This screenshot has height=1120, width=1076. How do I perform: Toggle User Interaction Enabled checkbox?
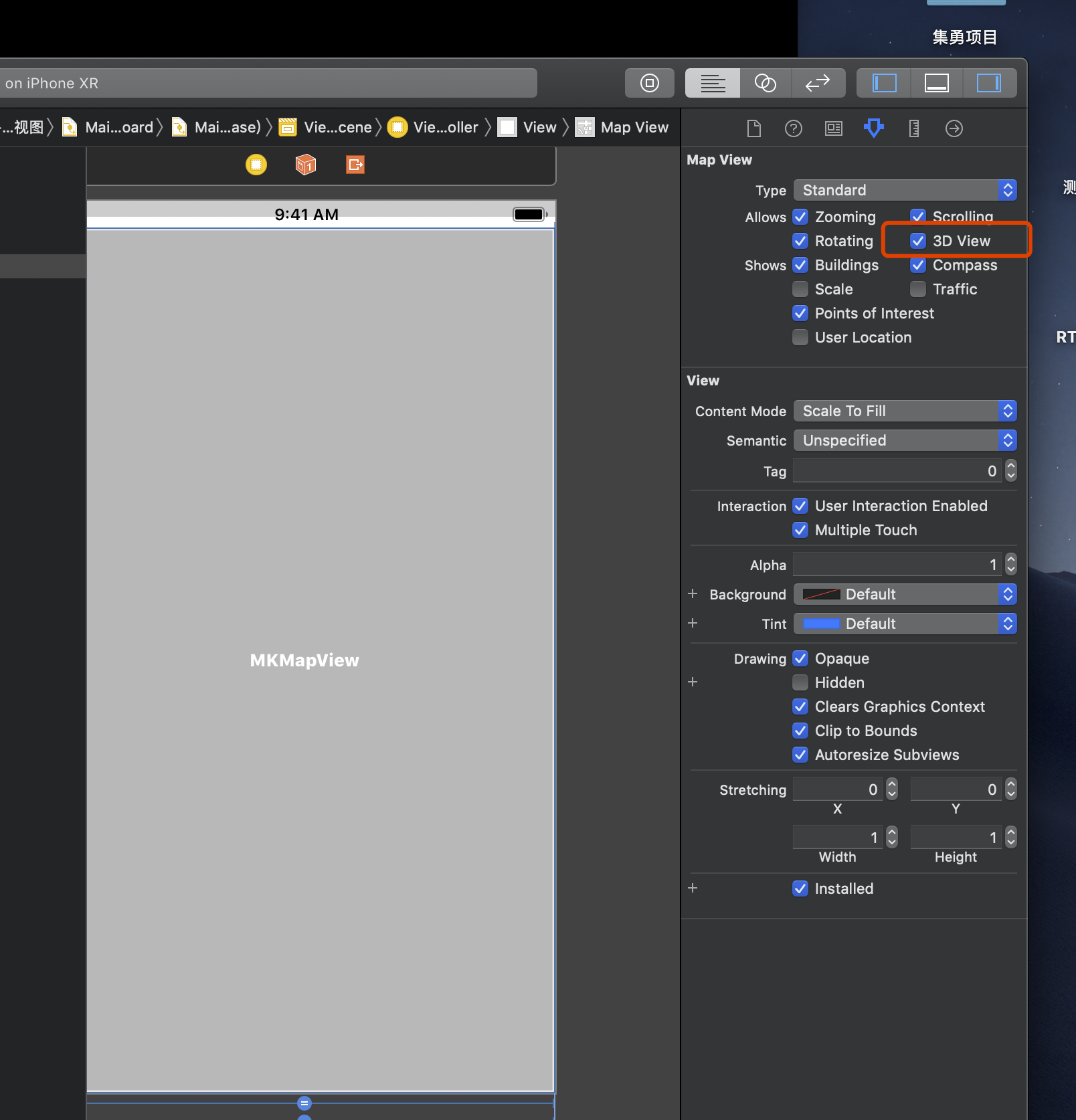[800, 506]
